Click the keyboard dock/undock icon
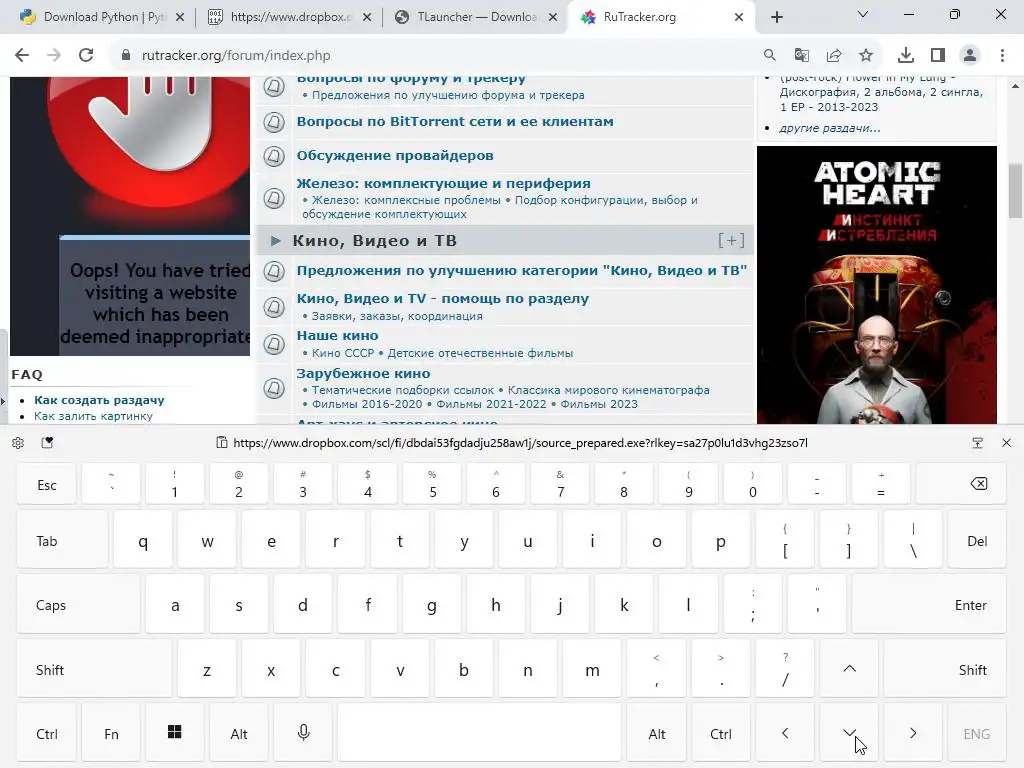This screenshot has width=1024, height=768. 977,443
